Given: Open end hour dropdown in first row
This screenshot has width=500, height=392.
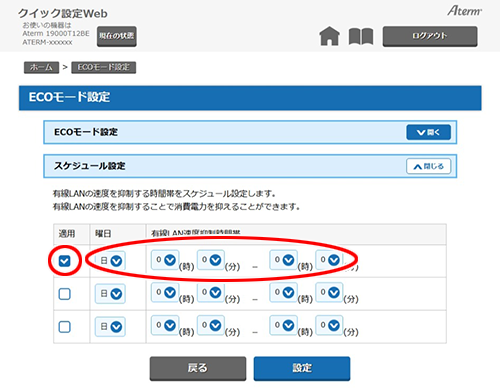Looking at the screenshot, I should [x=283, y=260].
